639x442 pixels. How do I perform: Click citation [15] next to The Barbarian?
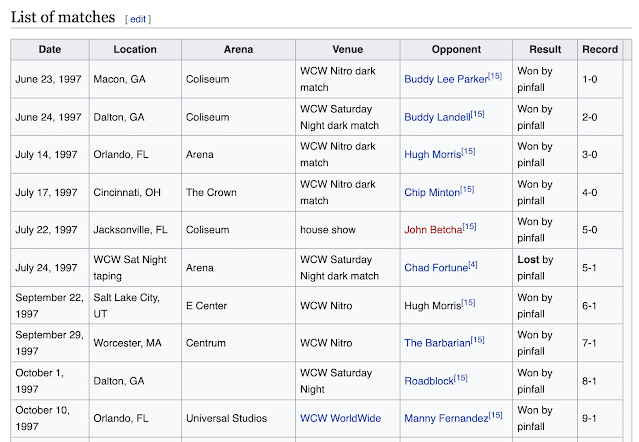[477, 340]
